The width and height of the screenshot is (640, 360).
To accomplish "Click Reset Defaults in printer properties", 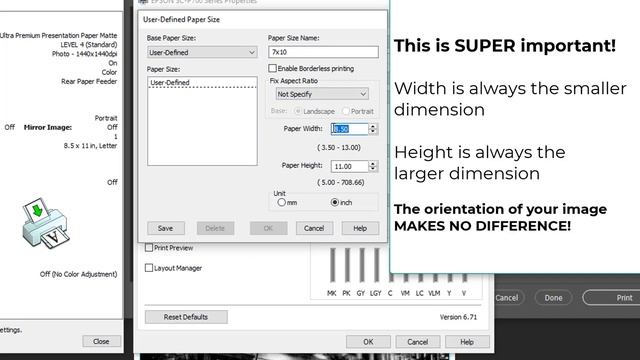I will [x=186, y=317].
